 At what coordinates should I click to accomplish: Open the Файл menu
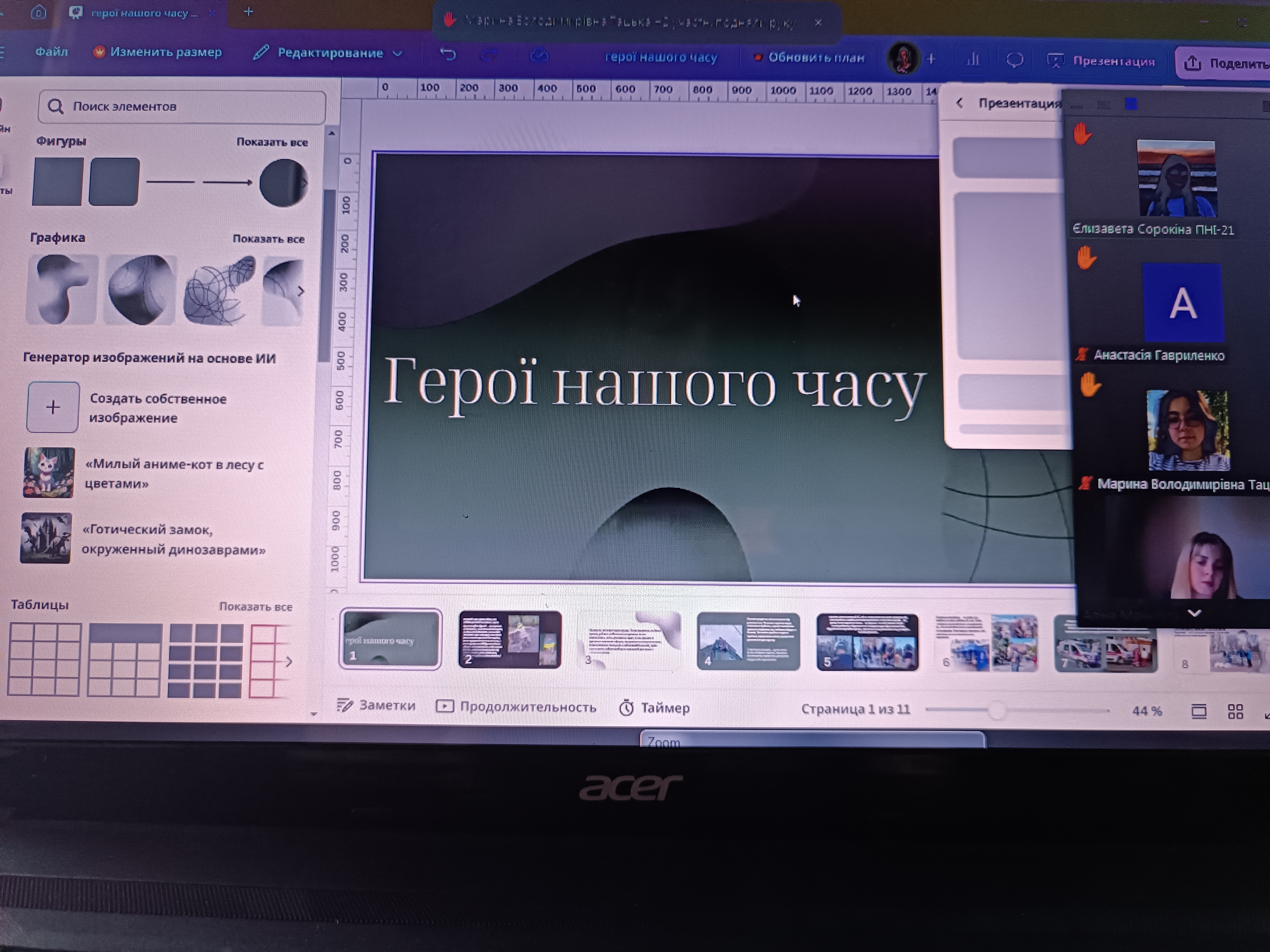click(x=52, y=52)
